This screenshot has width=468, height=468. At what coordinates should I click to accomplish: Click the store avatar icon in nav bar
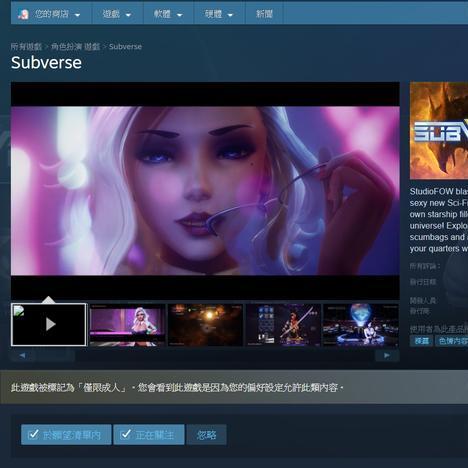pyautogui.click(x=23, y=14)
